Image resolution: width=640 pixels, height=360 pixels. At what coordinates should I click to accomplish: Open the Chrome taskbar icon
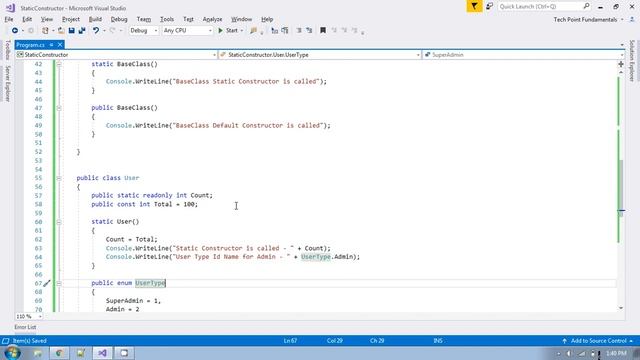click(59, 353)
